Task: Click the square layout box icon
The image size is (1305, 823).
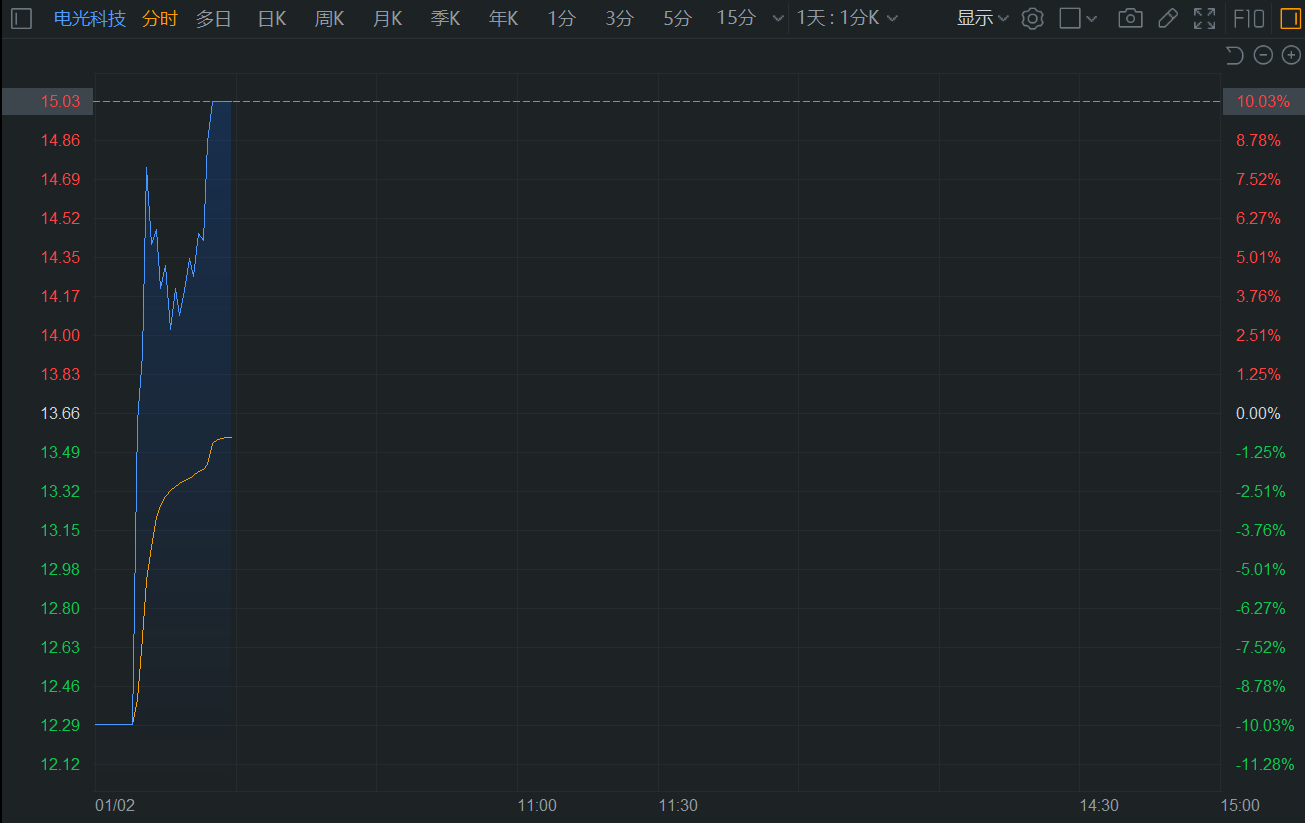Action: click(1070, 18)
